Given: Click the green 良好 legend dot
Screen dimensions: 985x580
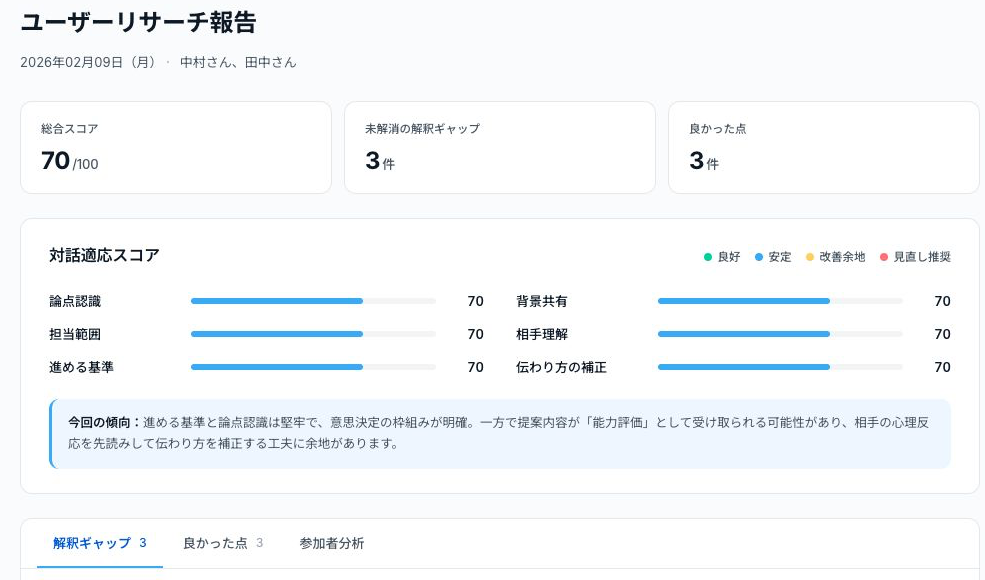Looking at the screenshot, I should click(708, 257).
